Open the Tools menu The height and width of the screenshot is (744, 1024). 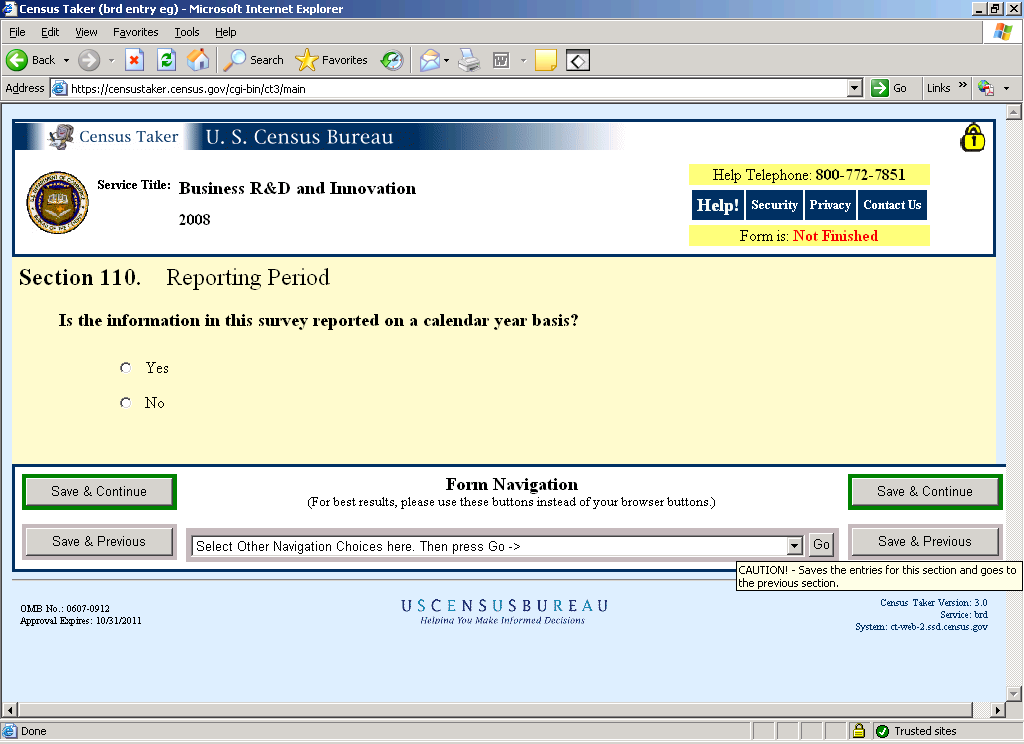187,32
